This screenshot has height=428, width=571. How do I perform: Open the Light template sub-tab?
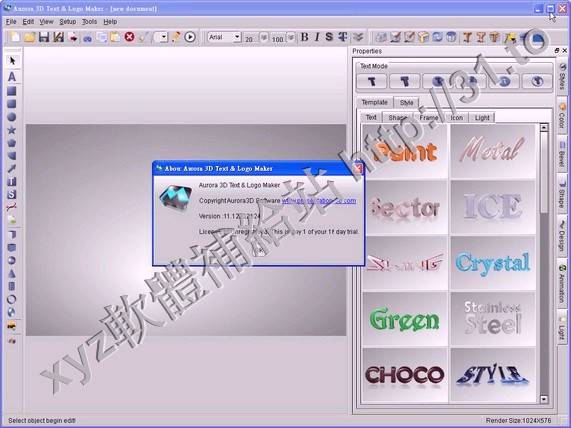tap(482, 118)
